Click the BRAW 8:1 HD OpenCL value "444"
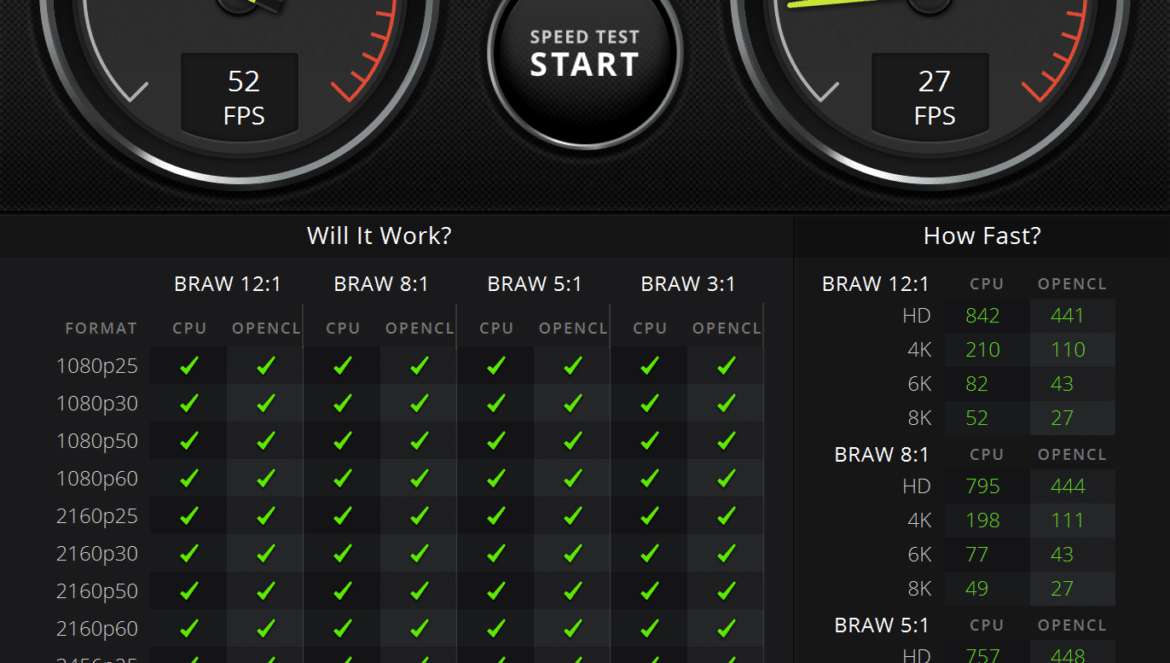Image resolution: width=1170 pixels, height=663 pixels. pyautogui.click(x=1068, y=486)
